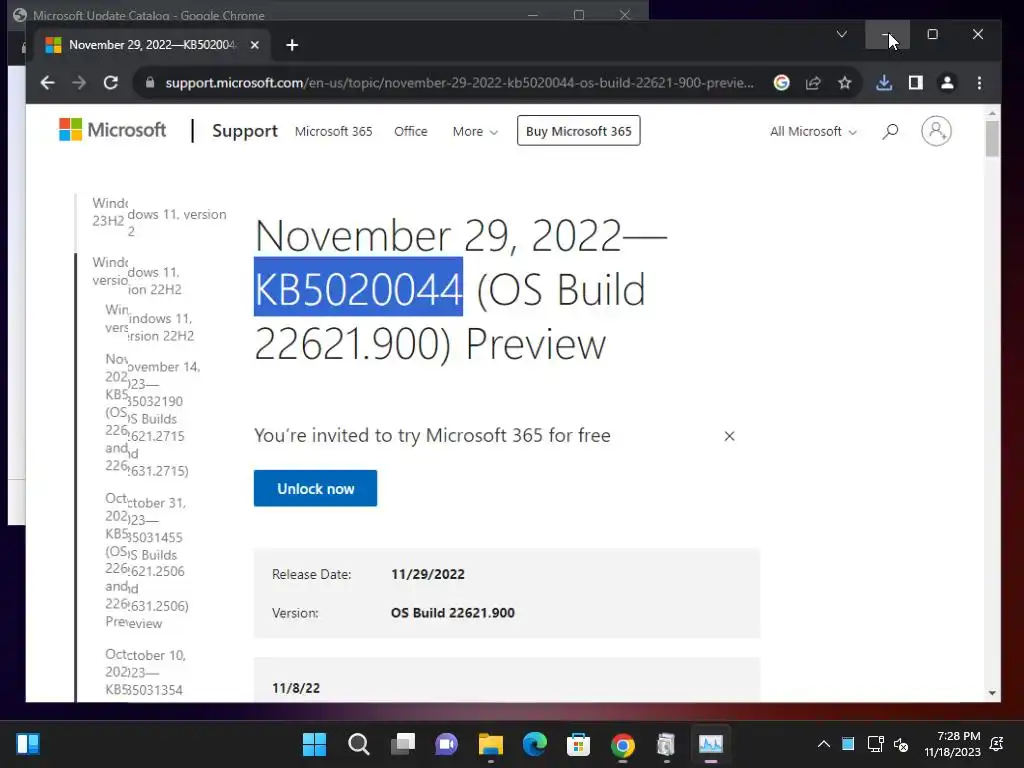Sign in with the account icon

[936, 131]
